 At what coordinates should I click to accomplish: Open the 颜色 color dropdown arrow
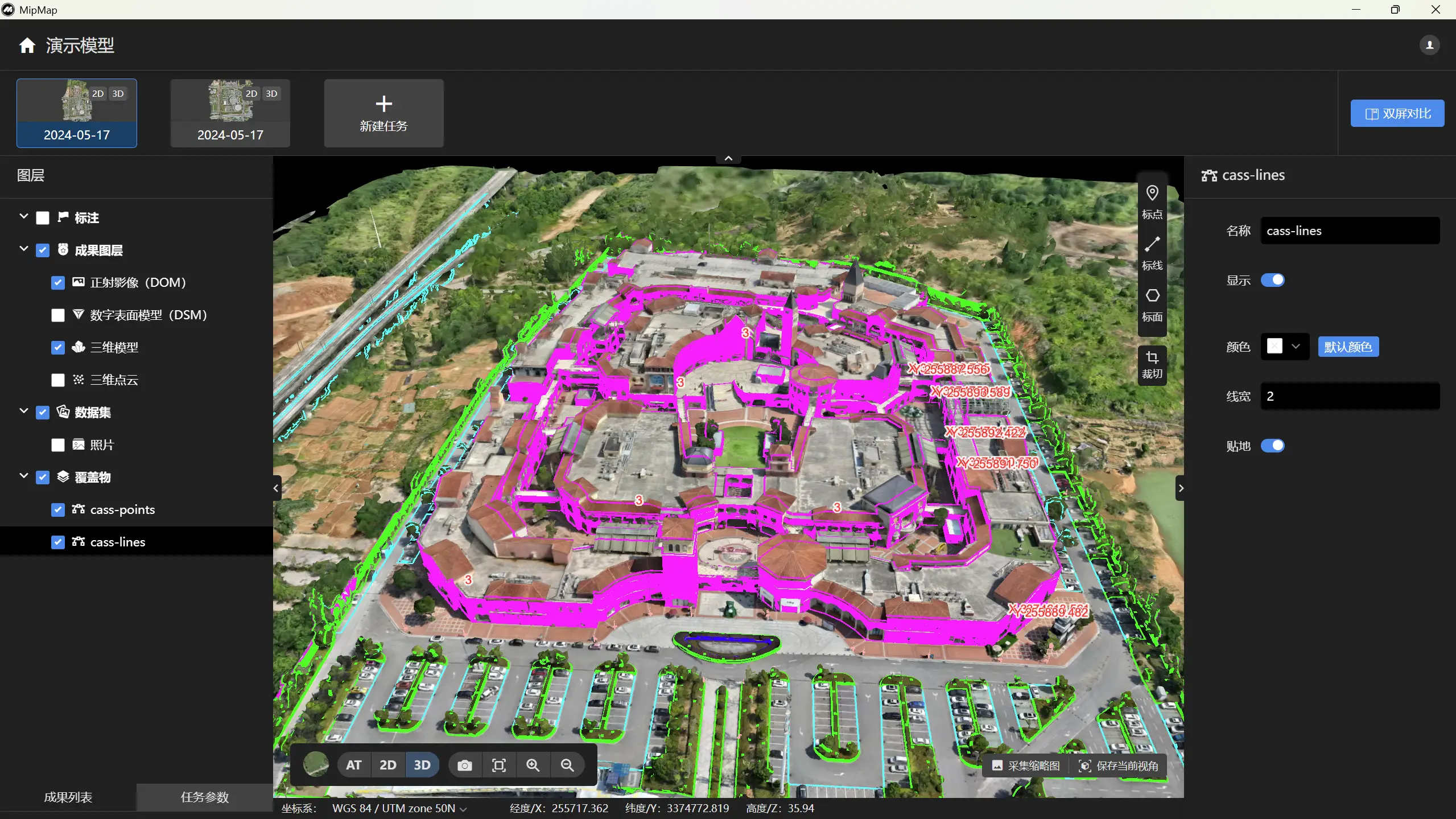(x=1296, y=347)
